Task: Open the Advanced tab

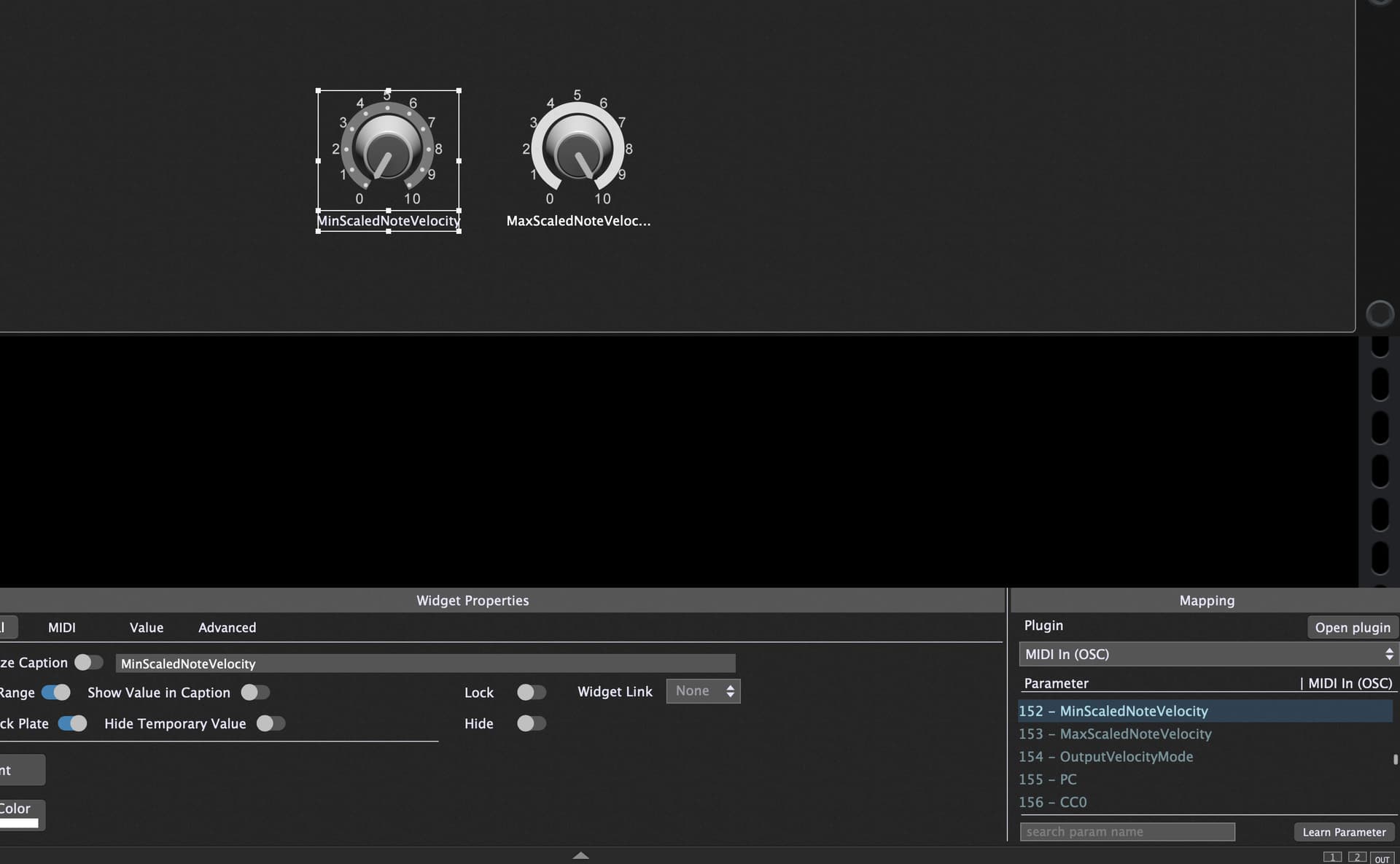Action: (227, 628)
